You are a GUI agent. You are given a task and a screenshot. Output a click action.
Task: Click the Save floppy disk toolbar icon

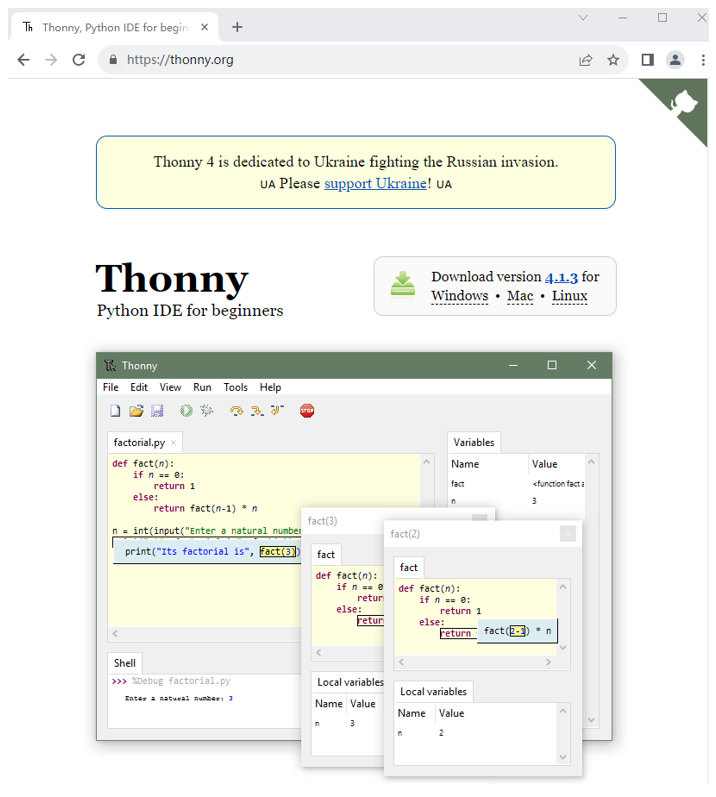[157, 411]
